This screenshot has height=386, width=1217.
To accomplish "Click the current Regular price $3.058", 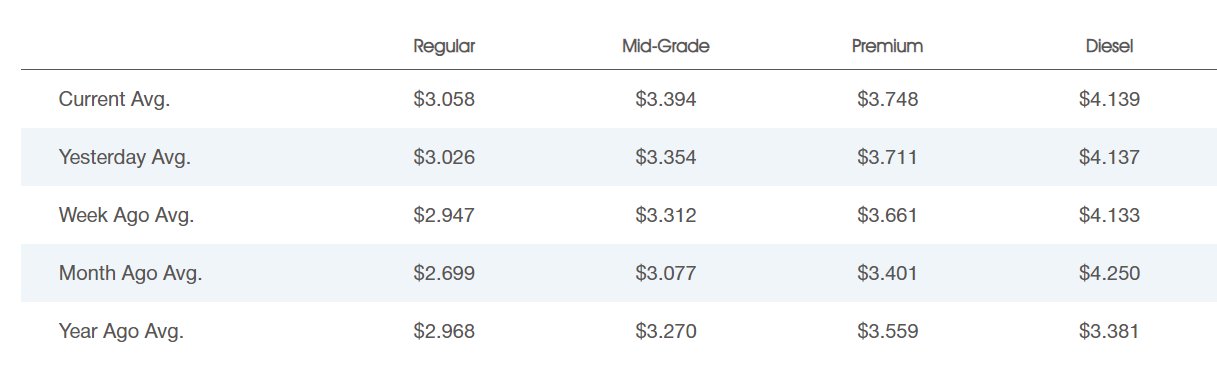I will [x=444, y=100].
